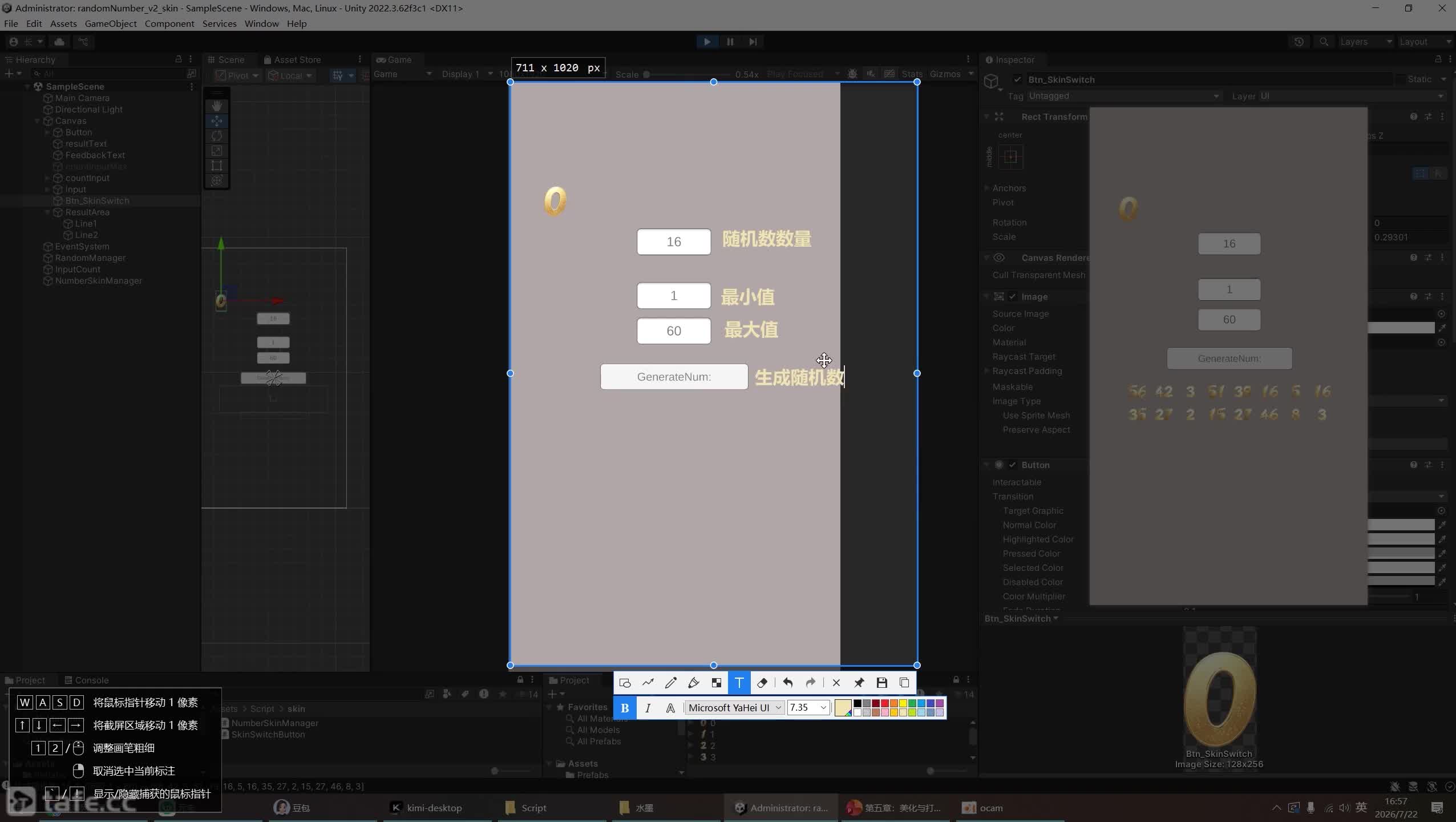This screenshot has height=822, width=1456.
Task: Click GenerateNum button beside 生成随机数
Action: pyautogui.click(x=674, y=377)
